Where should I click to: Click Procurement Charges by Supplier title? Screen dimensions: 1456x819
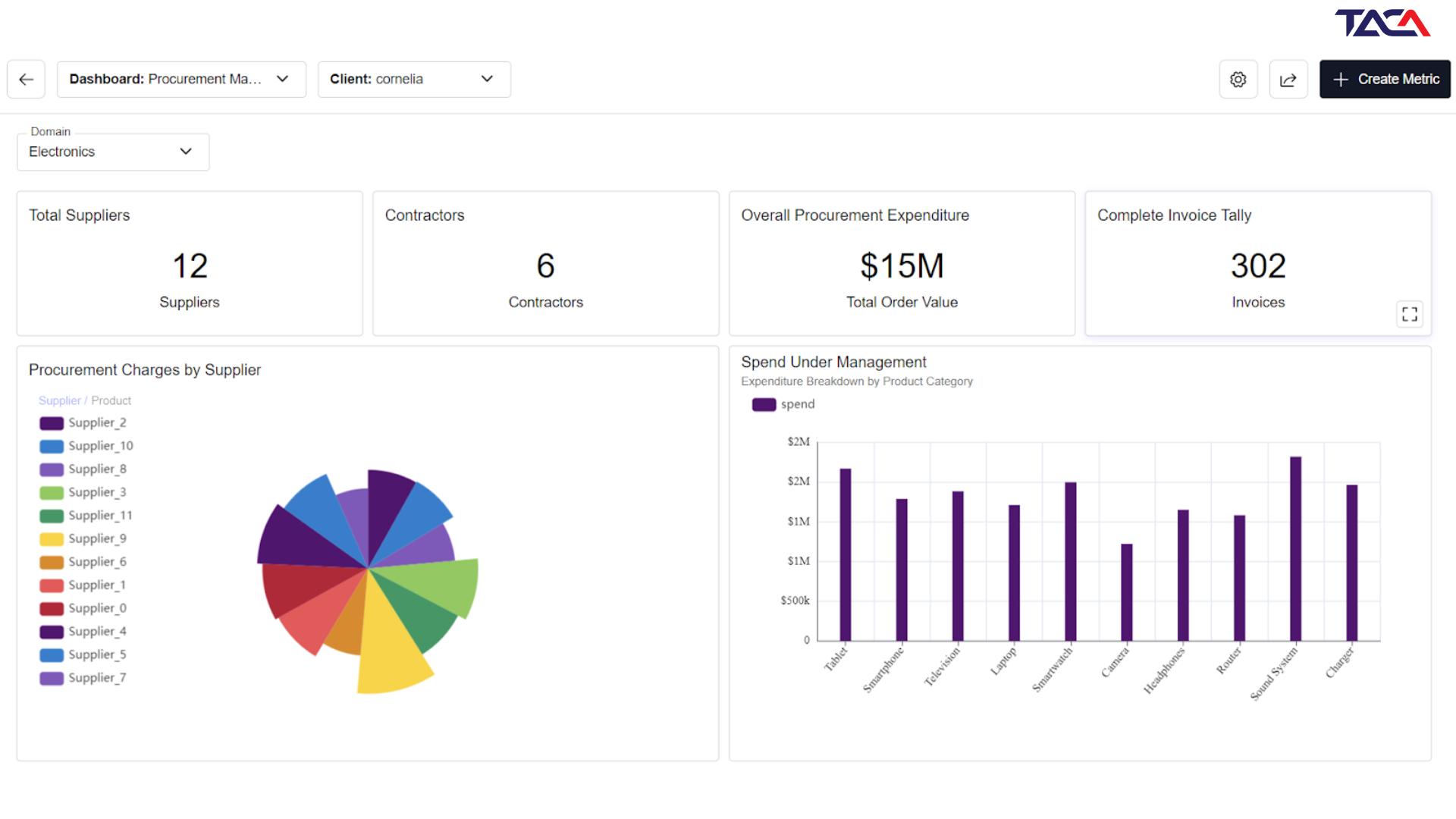click(145, 370)
